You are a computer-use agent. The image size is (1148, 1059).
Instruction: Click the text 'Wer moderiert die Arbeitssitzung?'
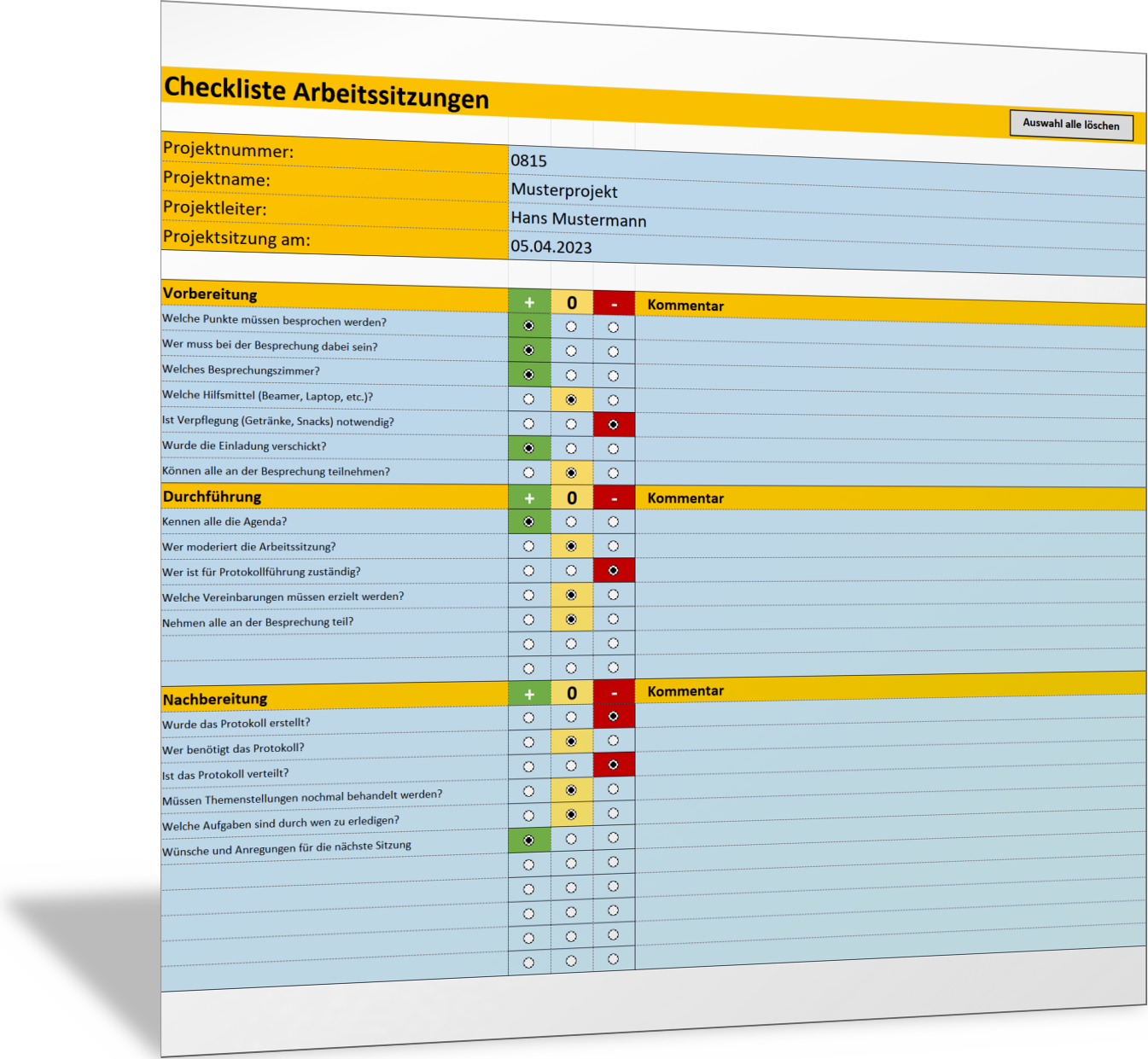248,547
